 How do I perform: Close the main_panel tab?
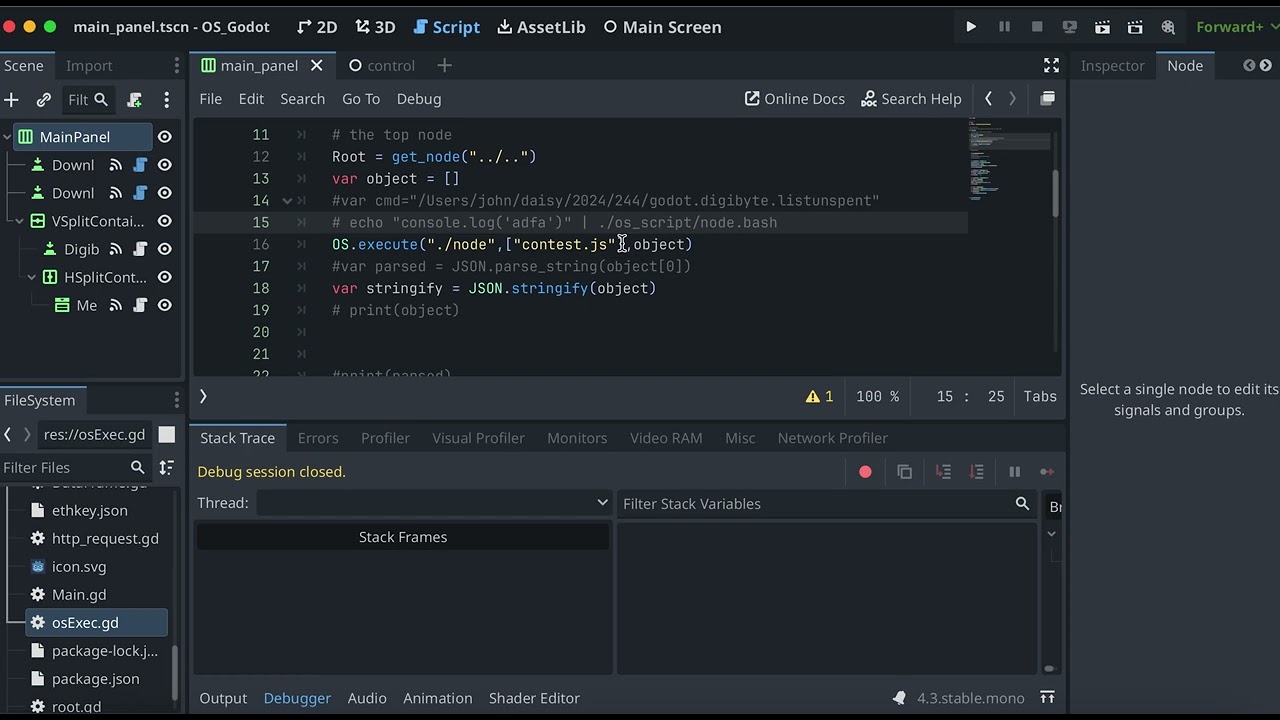pyautogui.click(x=316, y=65)
